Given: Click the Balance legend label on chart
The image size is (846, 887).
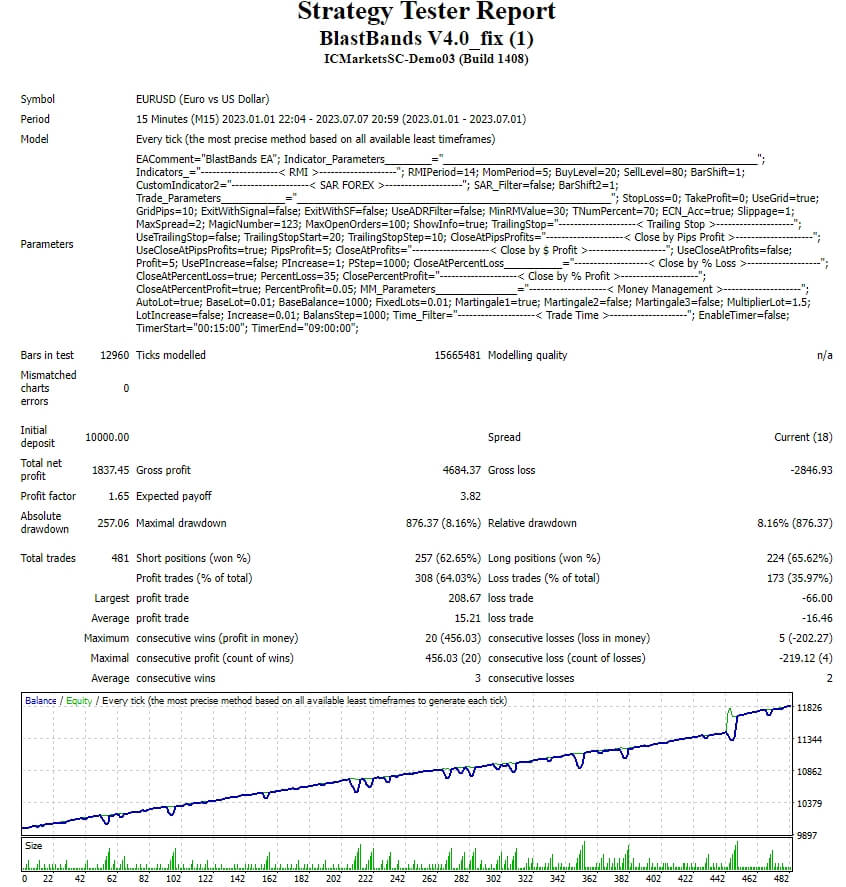Looking at the screenshot, I should [x=41, y=701].
